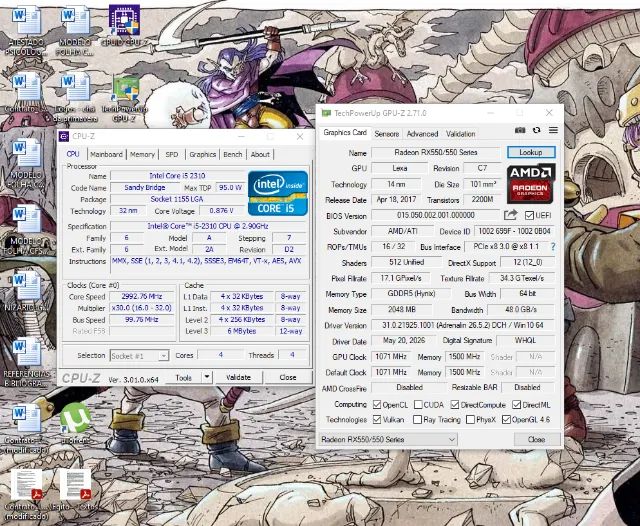This screenshot has height=526, width=640.
Task: Select the Graphics Card tab in GPU-Z
Action: coord(345,133)
